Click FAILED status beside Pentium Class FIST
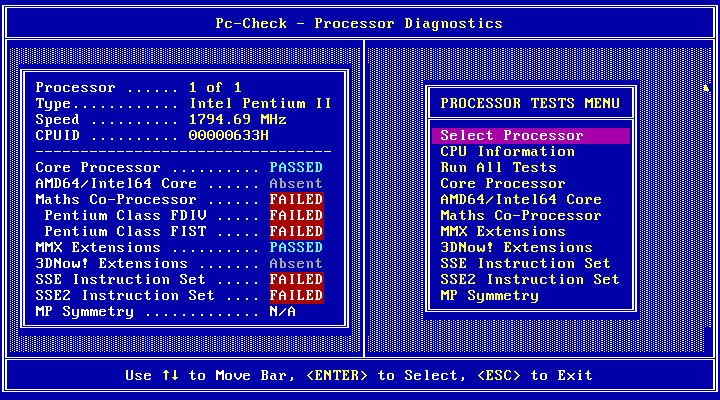This screenshot has height=400, width=720. tap(297, 231)
